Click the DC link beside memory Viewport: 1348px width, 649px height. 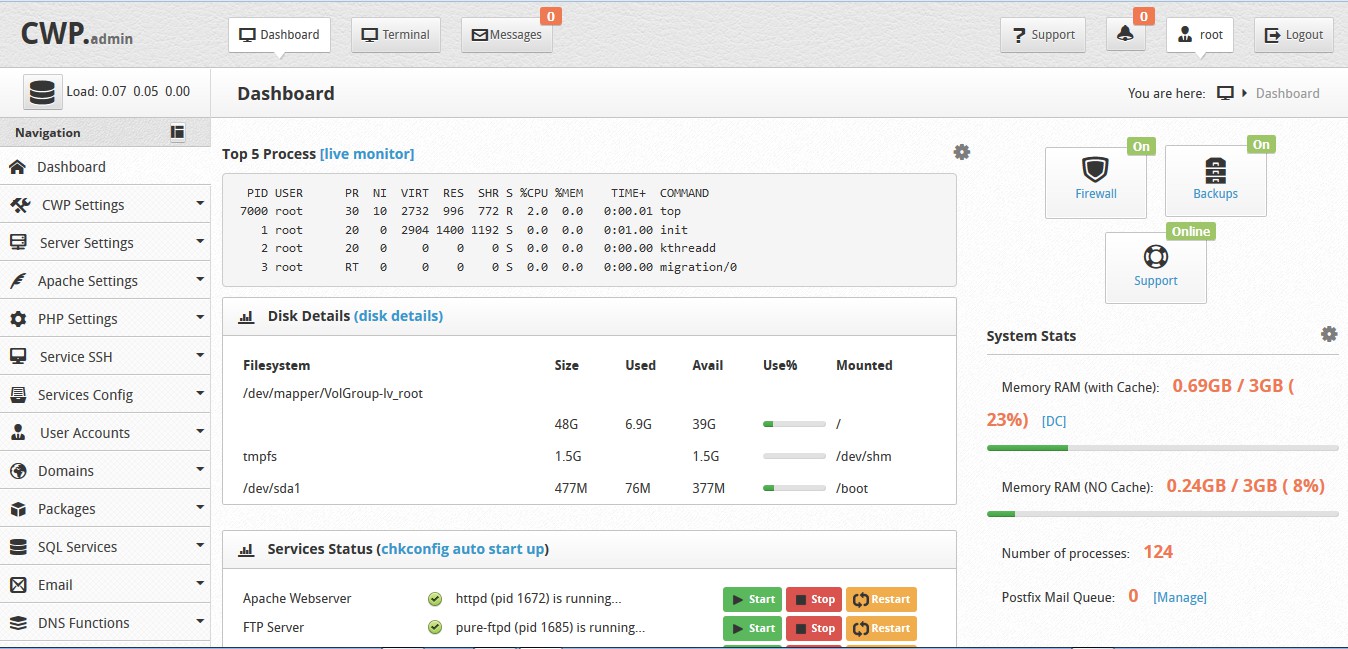[x=1054, y=422]
